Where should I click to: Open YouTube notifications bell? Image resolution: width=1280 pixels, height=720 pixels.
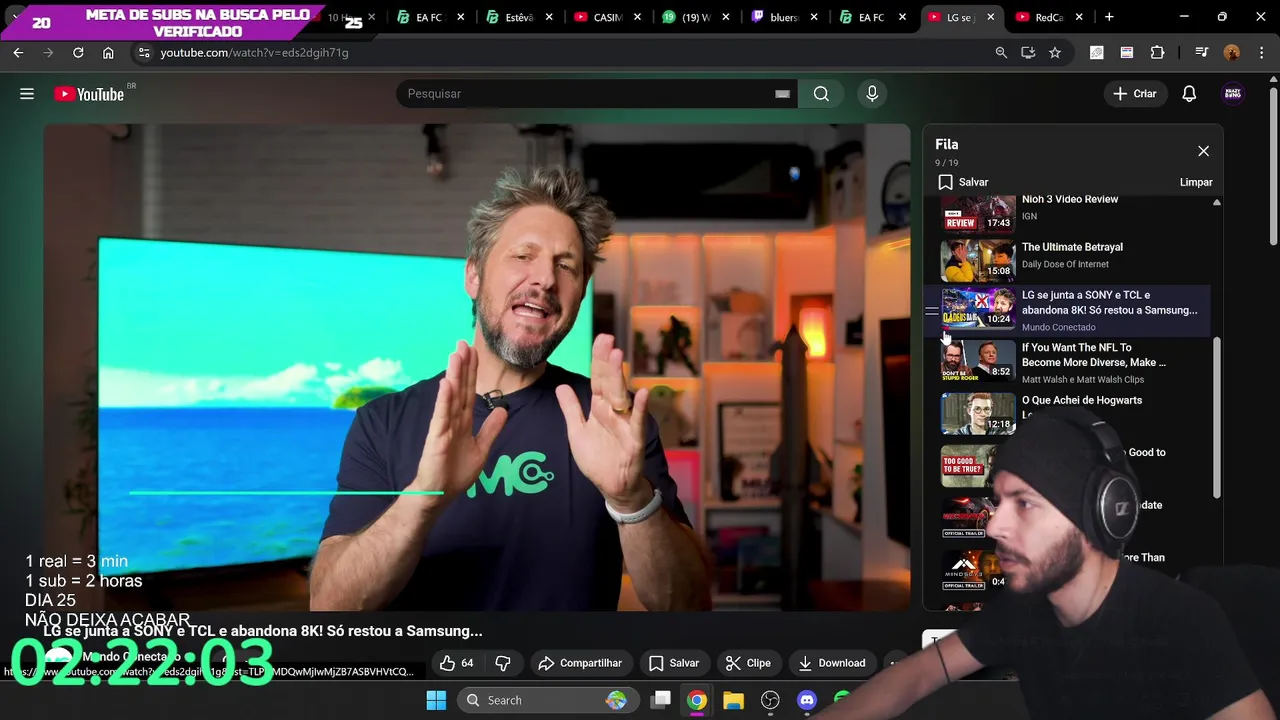tap(1189, 94)
